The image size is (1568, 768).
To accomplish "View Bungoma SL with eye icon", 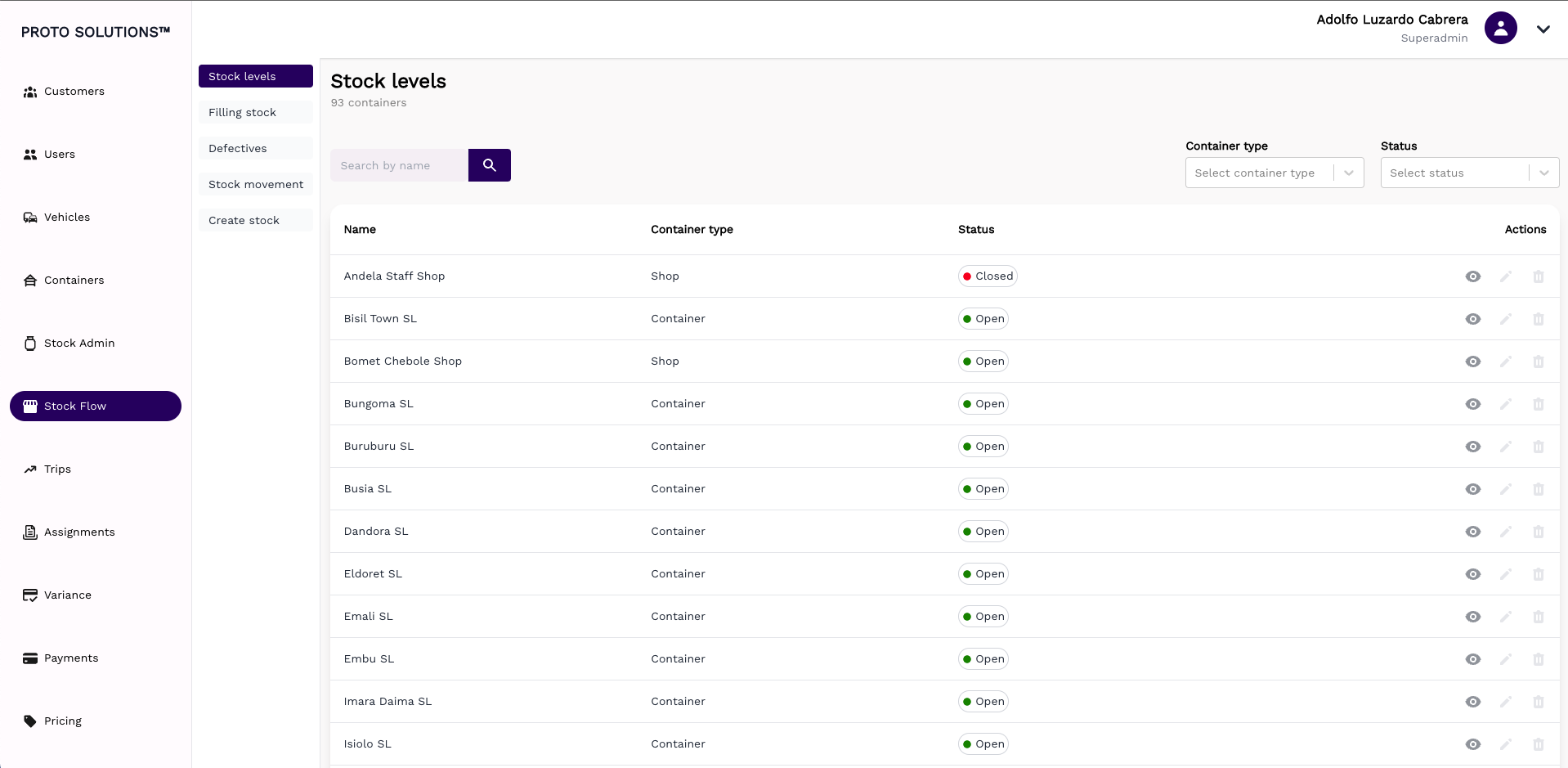I will (1473, 404).
